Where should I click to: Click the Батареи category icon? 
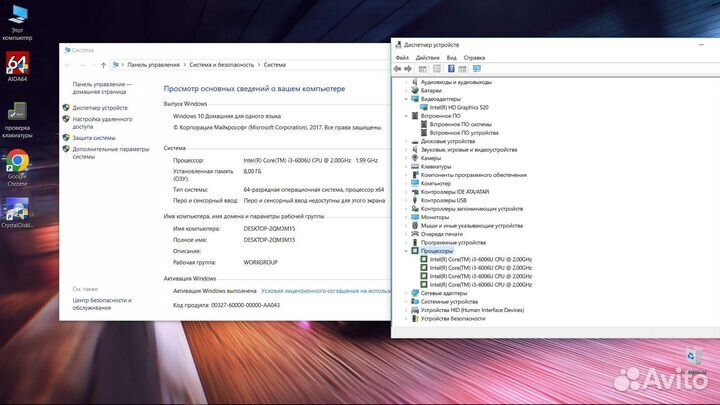[415, 90]
